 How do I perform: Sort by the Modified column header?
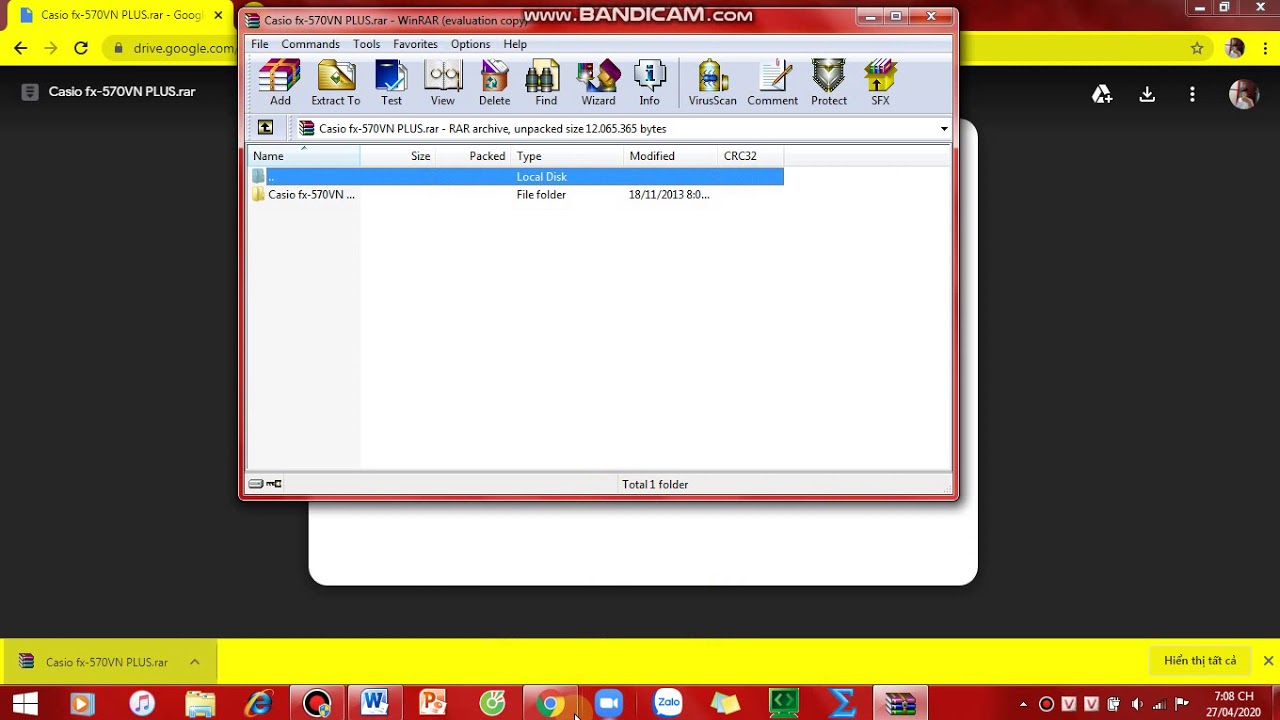pos(672,156)
